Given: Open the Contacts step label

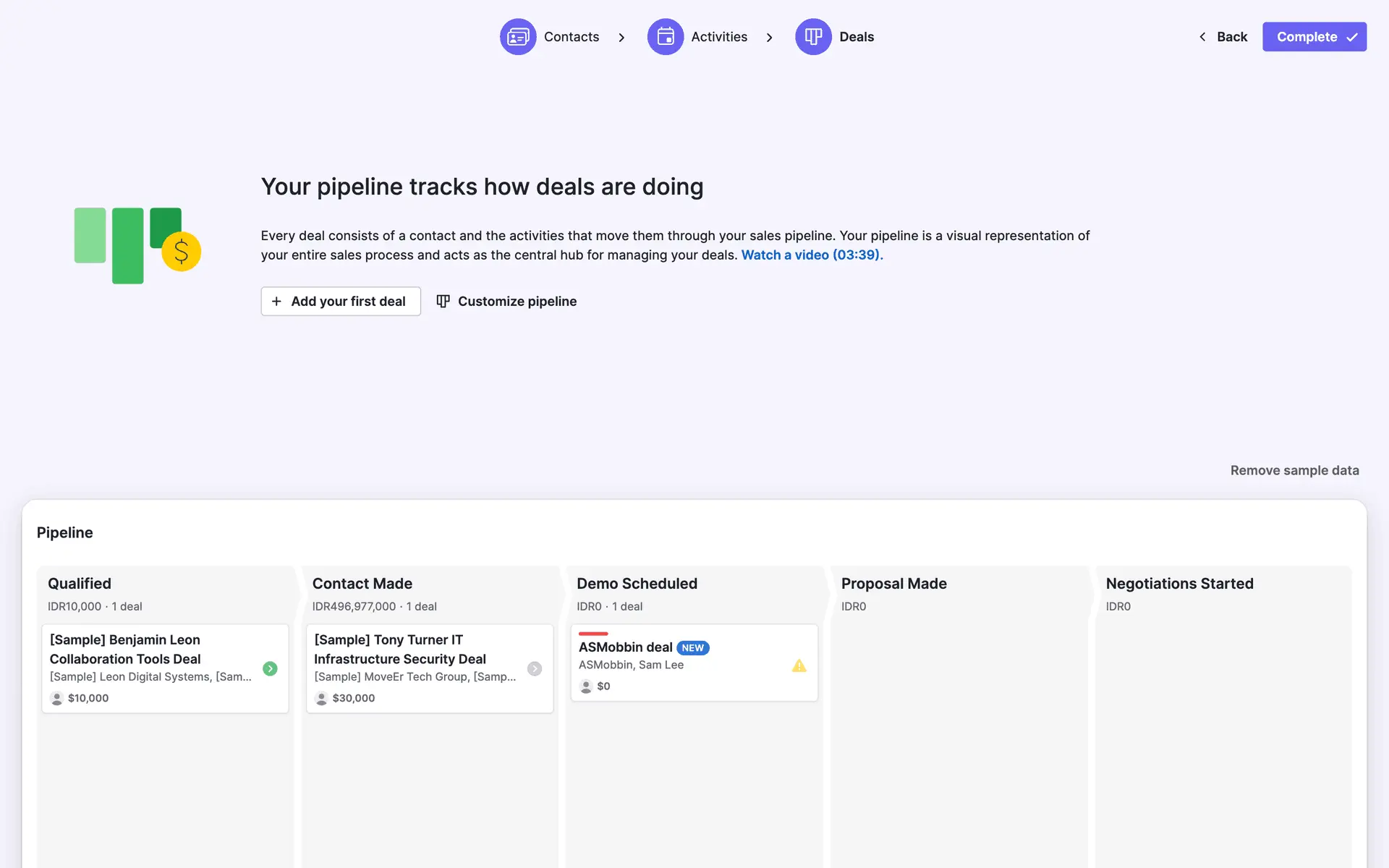Looking at the screenshot, I should click(x=571, y=37).
